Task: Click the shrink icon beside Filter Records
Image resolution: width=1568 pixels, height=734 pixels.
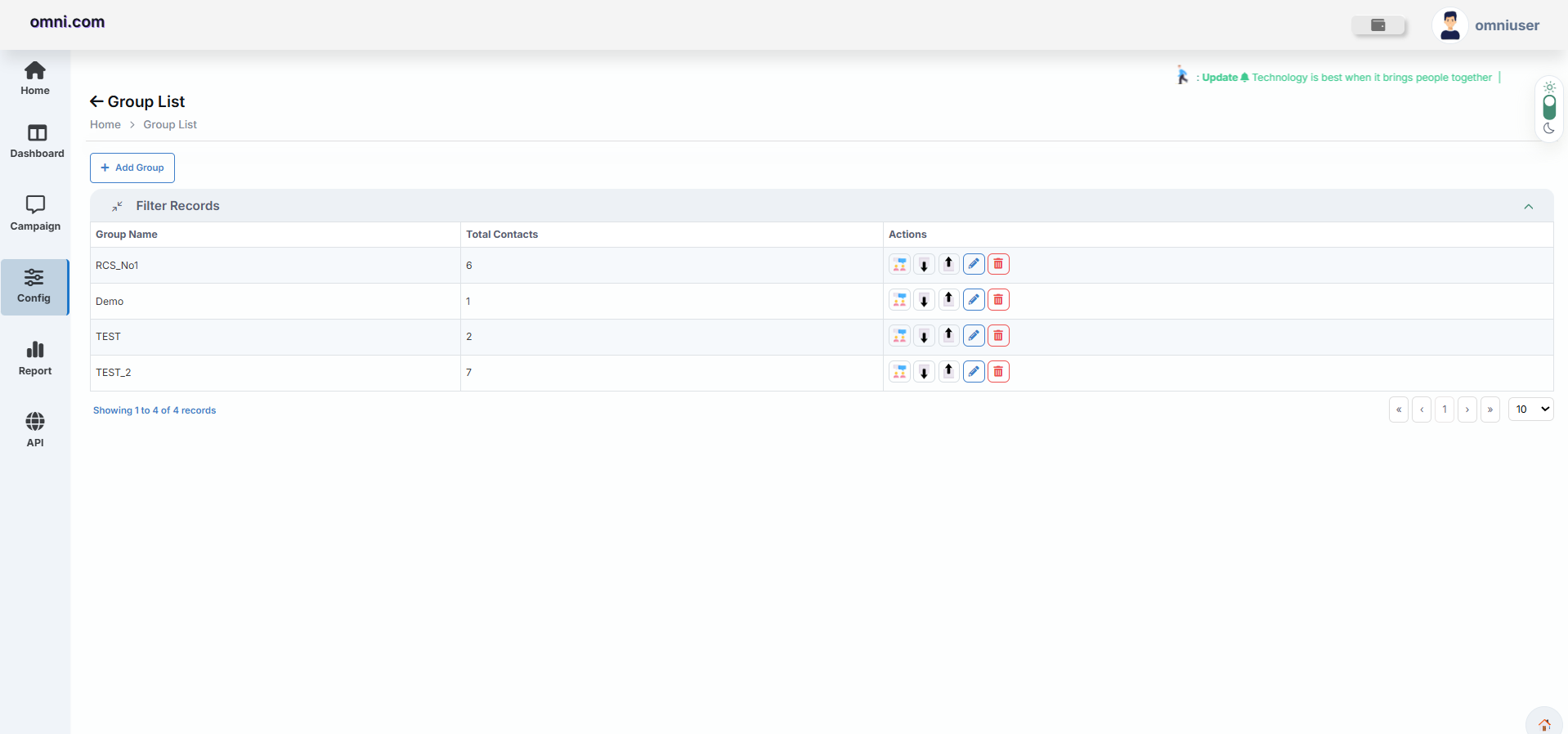Action: (x=118, y=206)
